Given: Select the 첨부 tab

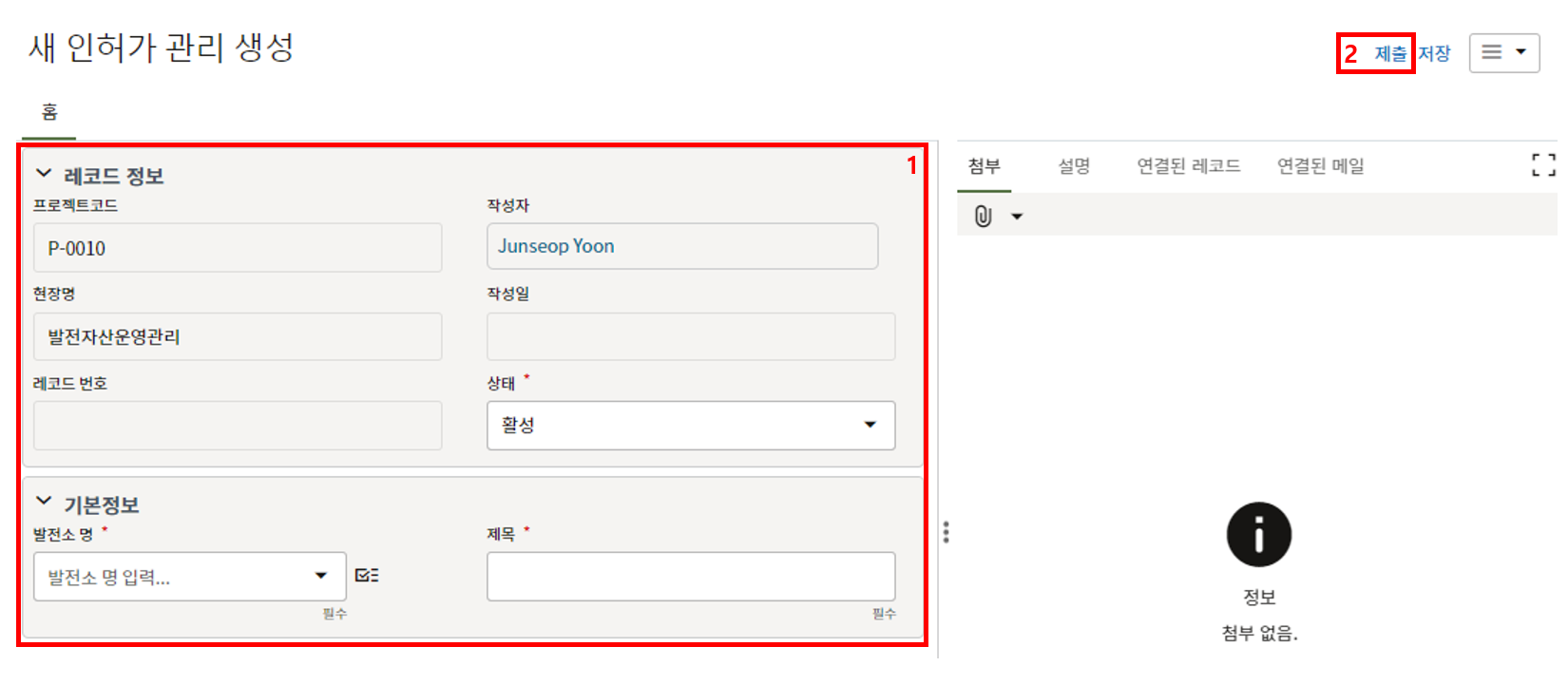Looking at the screenshot, I should click(984, 166).
